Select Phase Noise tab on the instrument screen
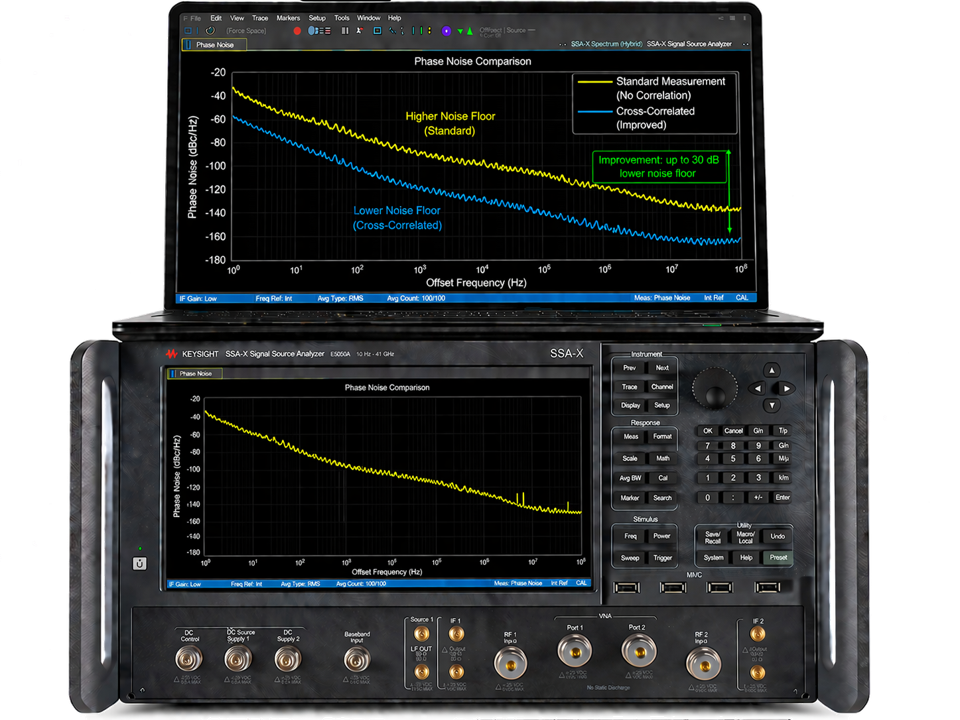The width and height of the screenshot is (960, 720). pos(195,373)
